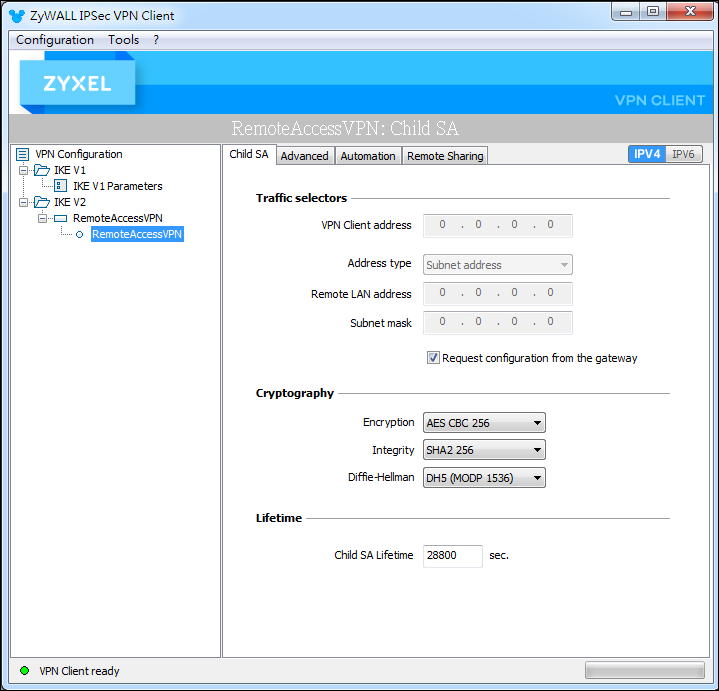
Task: Select the IKE V2 tree item label
Action: coord(70,202)
